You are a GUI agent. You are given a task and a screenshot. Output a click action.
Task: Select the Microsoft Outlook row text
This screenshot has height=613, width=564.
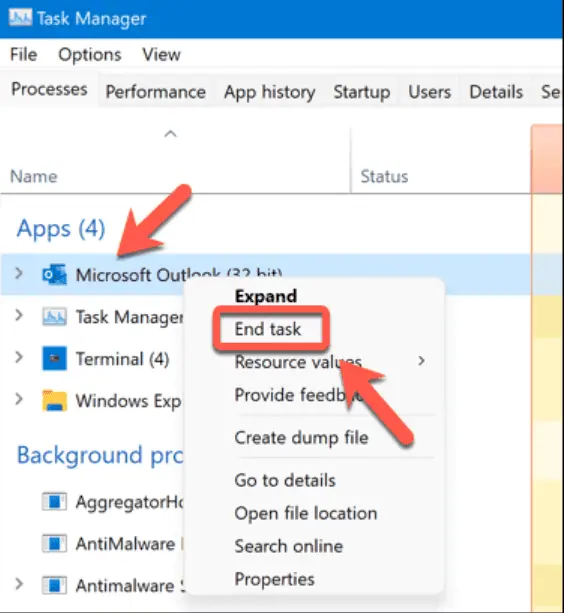[179, 274]
